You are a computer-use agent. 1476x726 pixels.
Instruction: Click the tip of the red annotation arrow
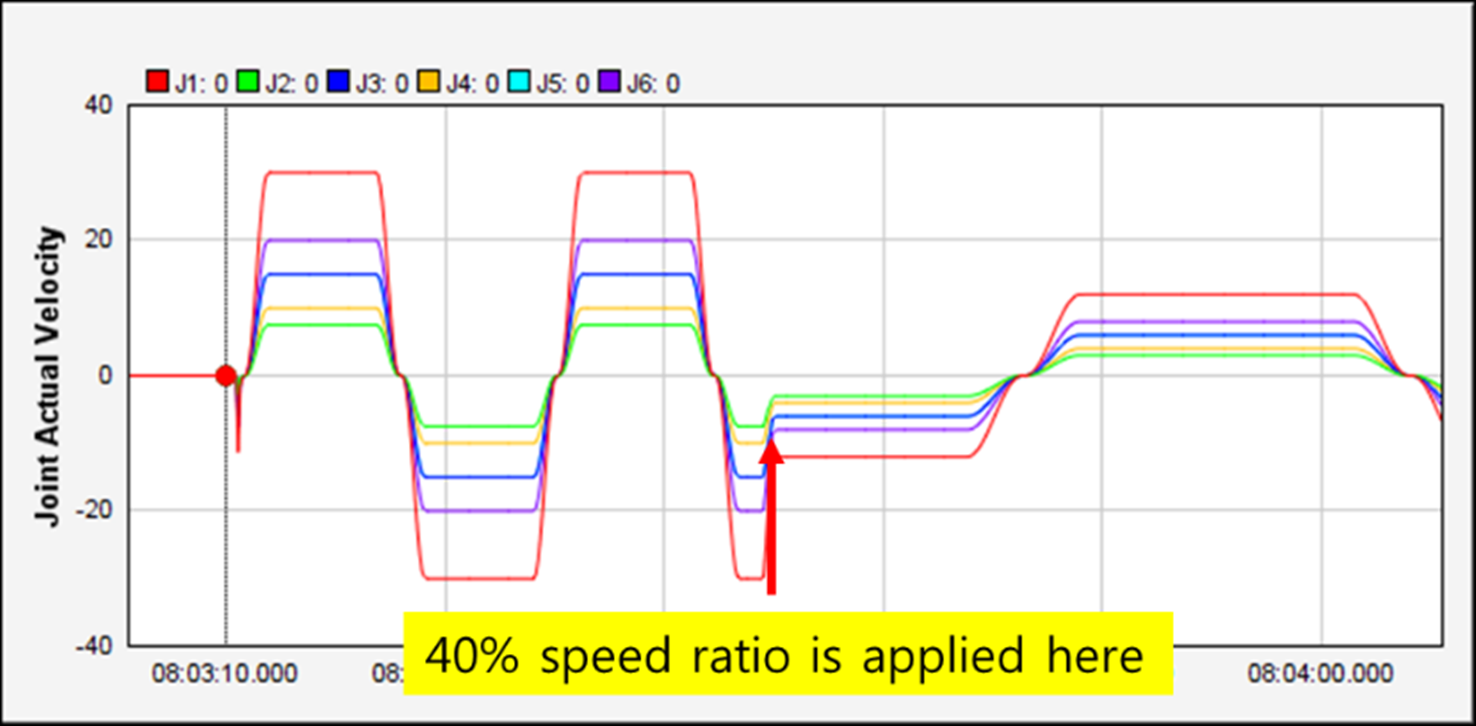coord(771,442)
